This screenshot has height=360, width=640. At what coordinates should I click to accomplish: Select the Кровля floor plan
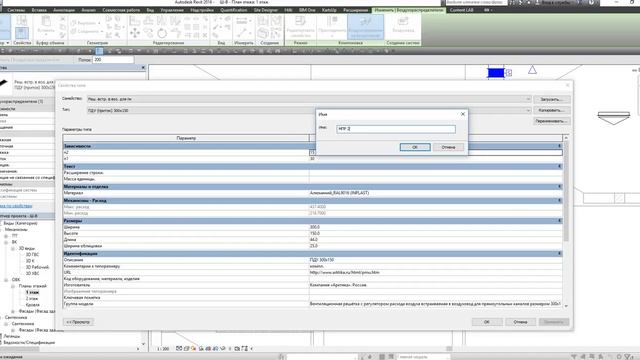coord(33,305)
